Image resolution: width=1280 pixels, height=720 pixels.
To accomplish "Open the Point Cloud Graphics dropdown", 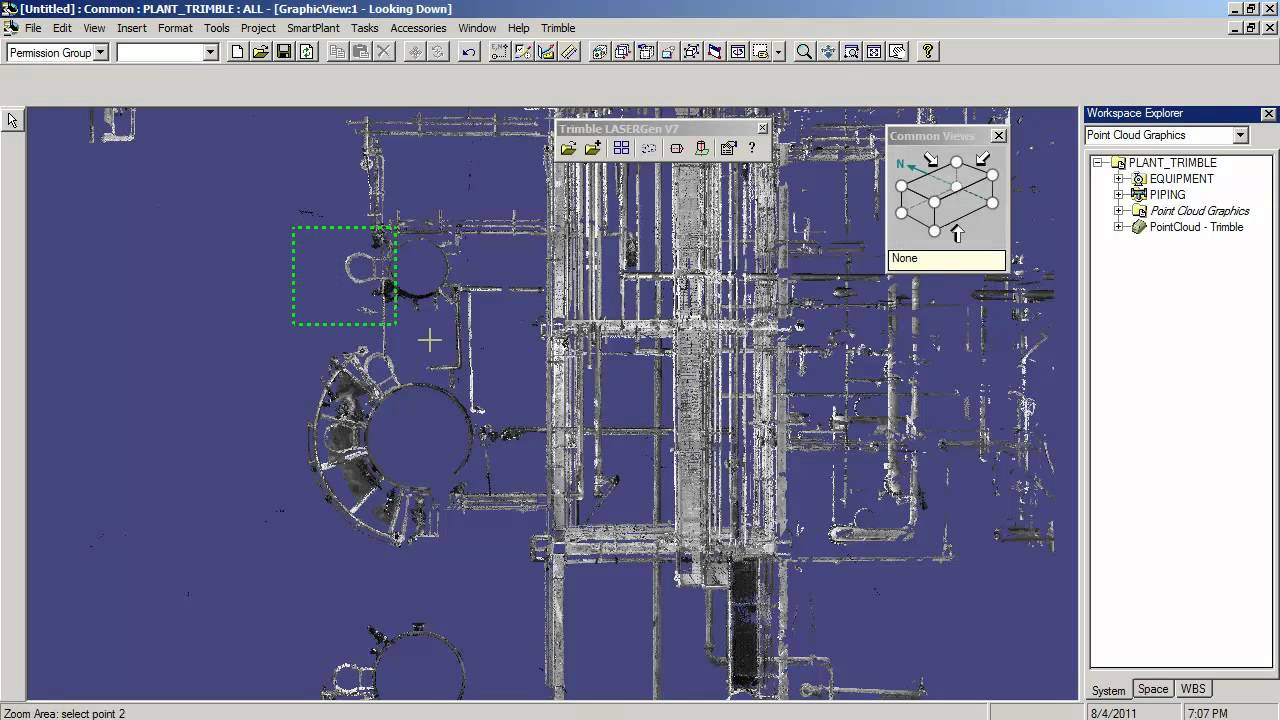I will [1240, 135].
